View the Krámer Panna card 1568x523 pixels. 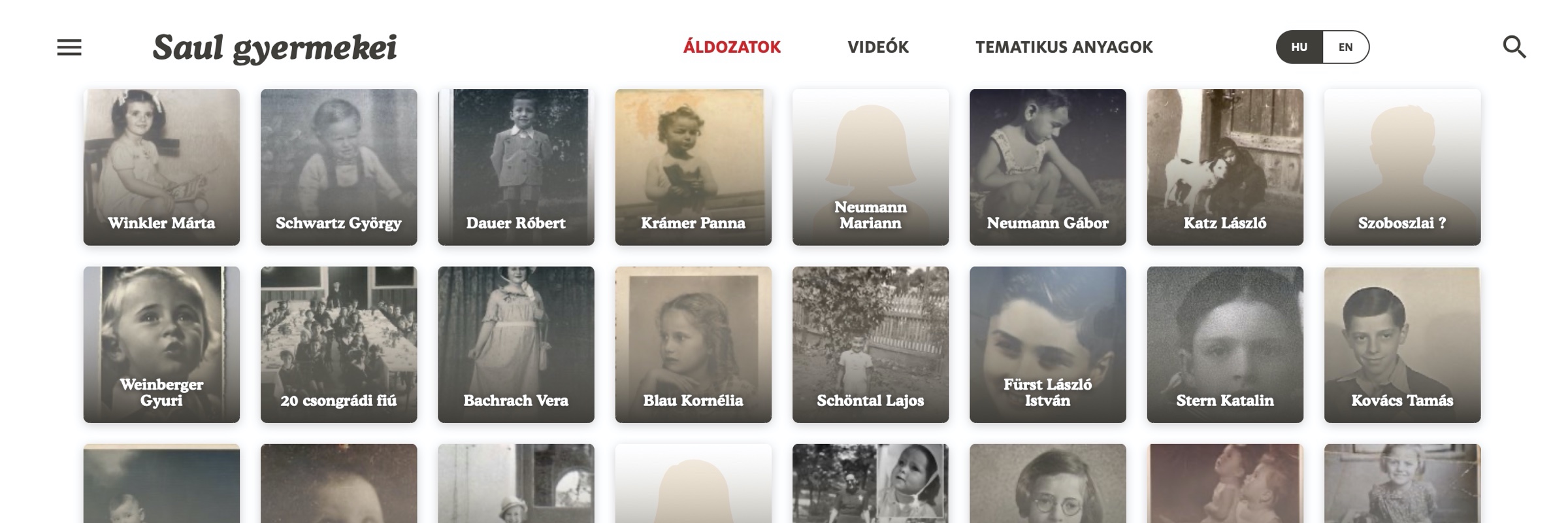(693, 167)
